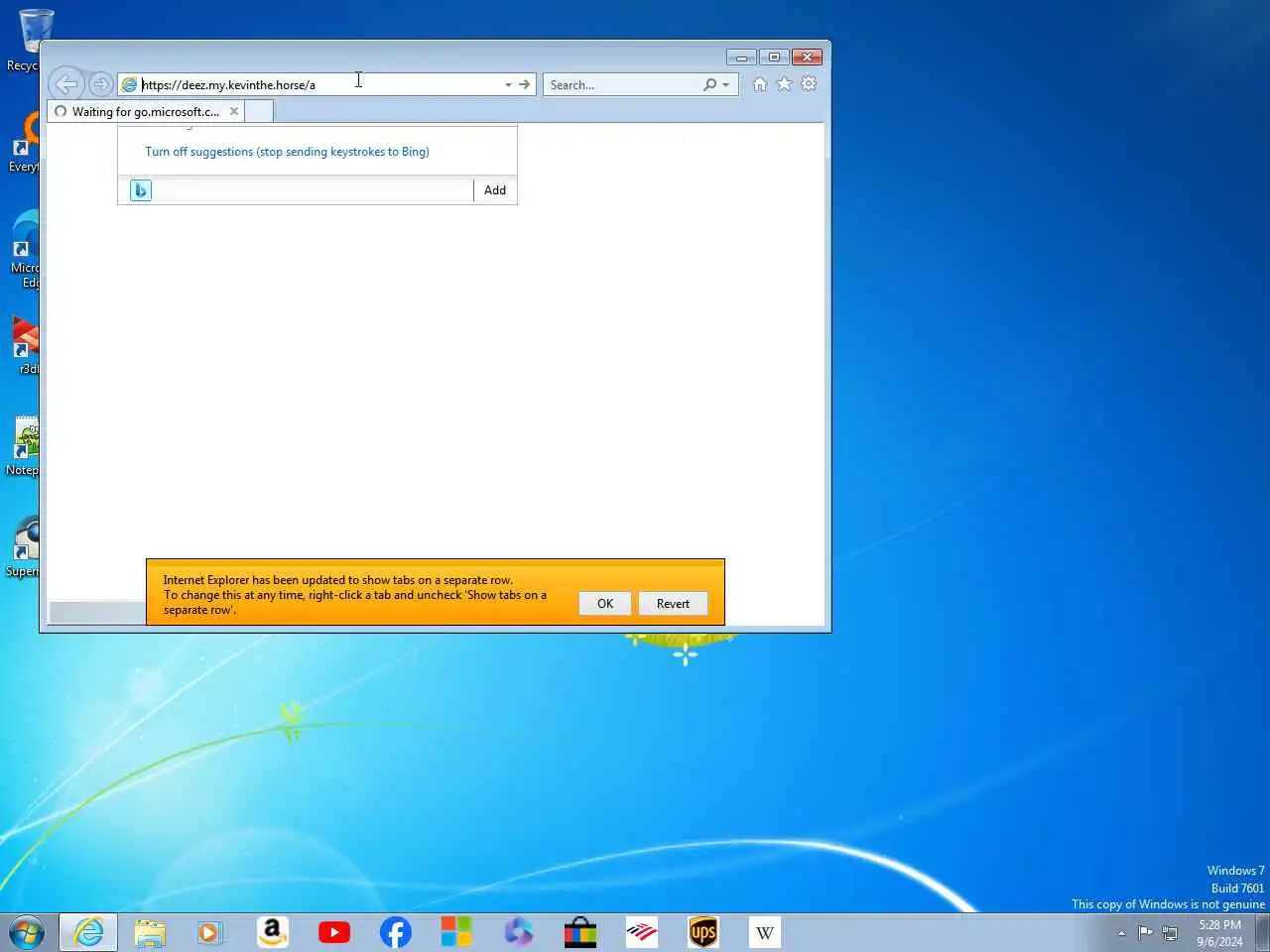This screenshot has width=1270, height=952.
Task: Launch Facebook from the taskbar
Action: (396, 932)
